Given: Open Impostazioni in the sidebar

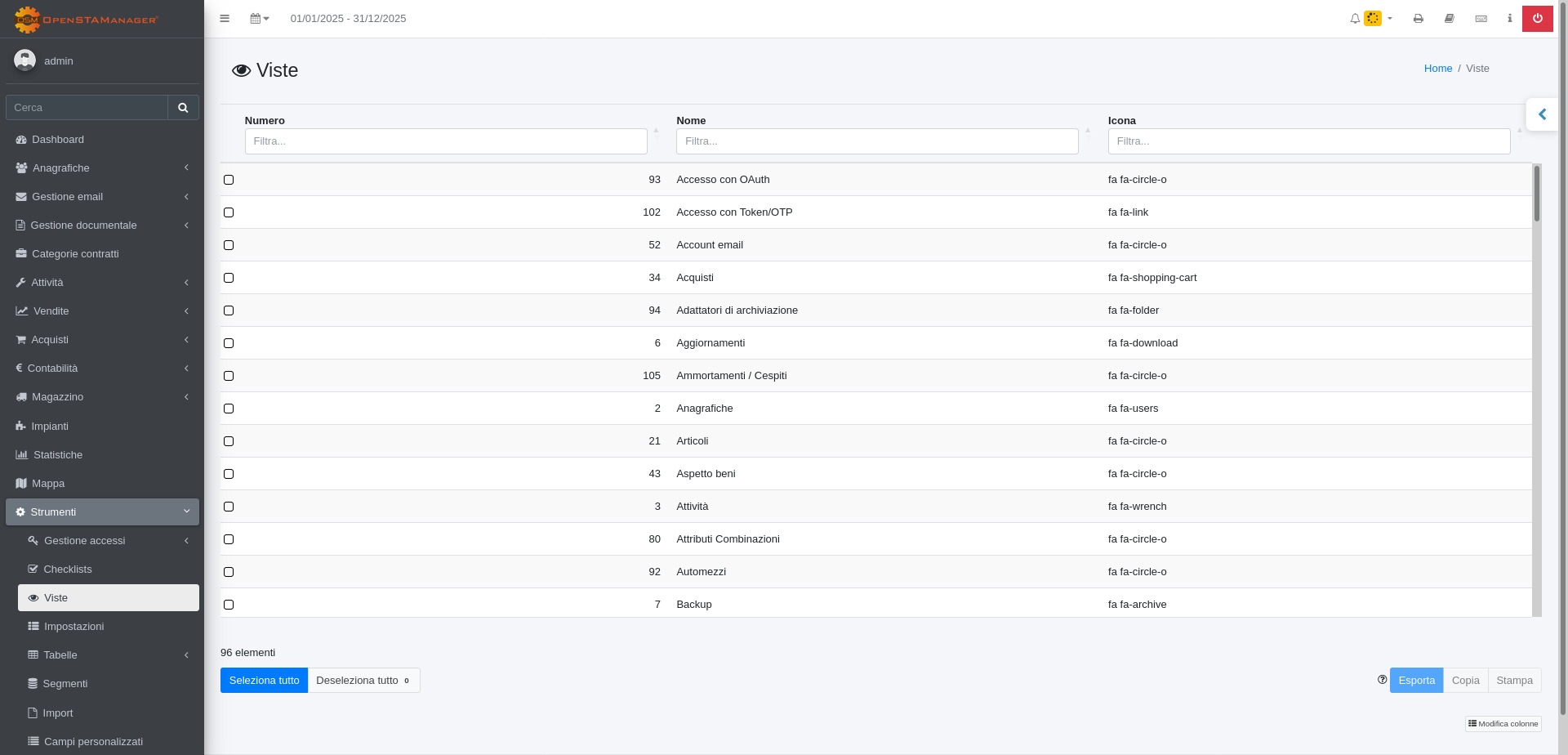Looking at the screenshot, I should (73, 627).
